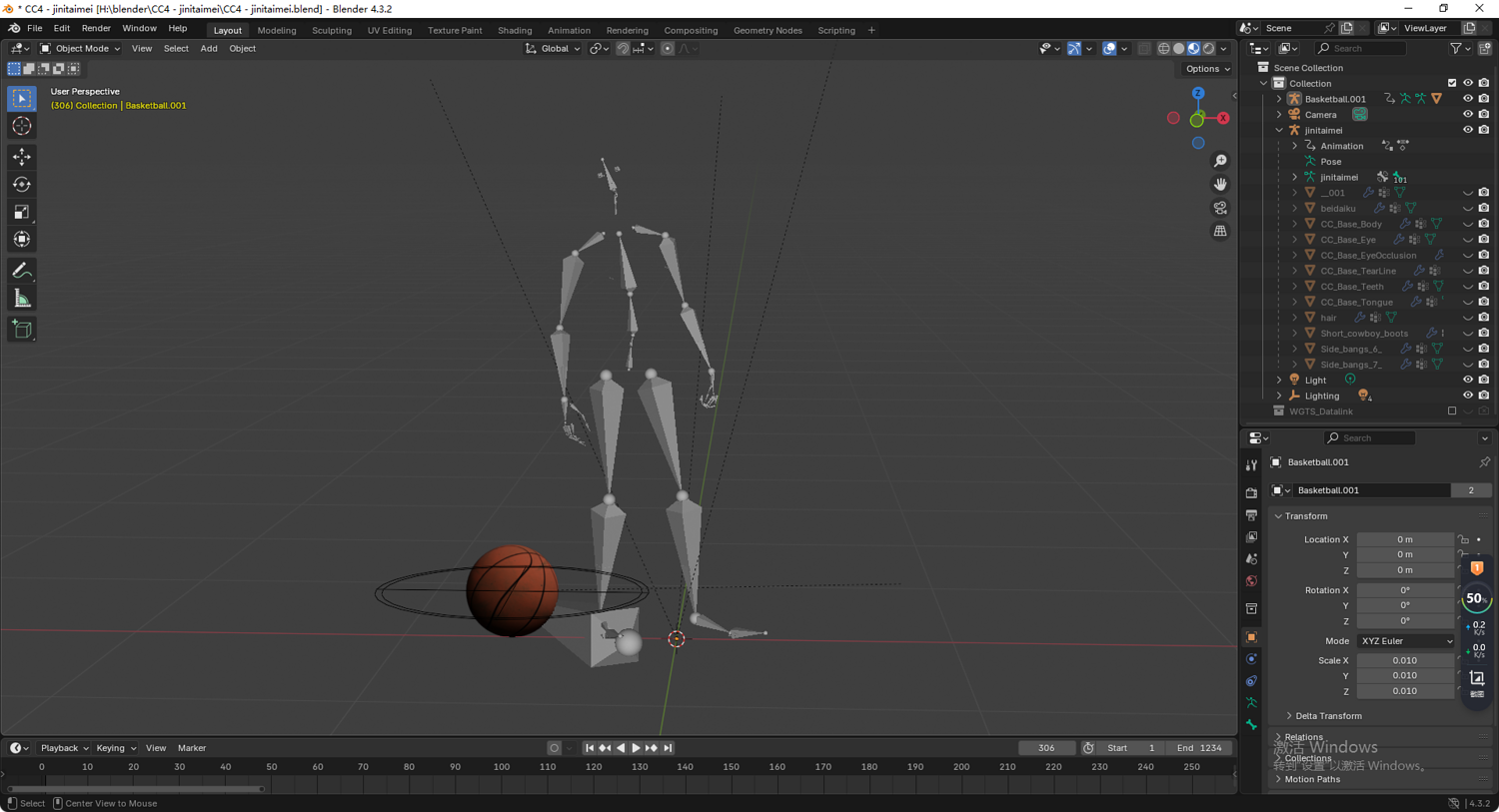Open the timeline Keying popover
This screenshot has width=1499, height=812.
click(116, 748)
